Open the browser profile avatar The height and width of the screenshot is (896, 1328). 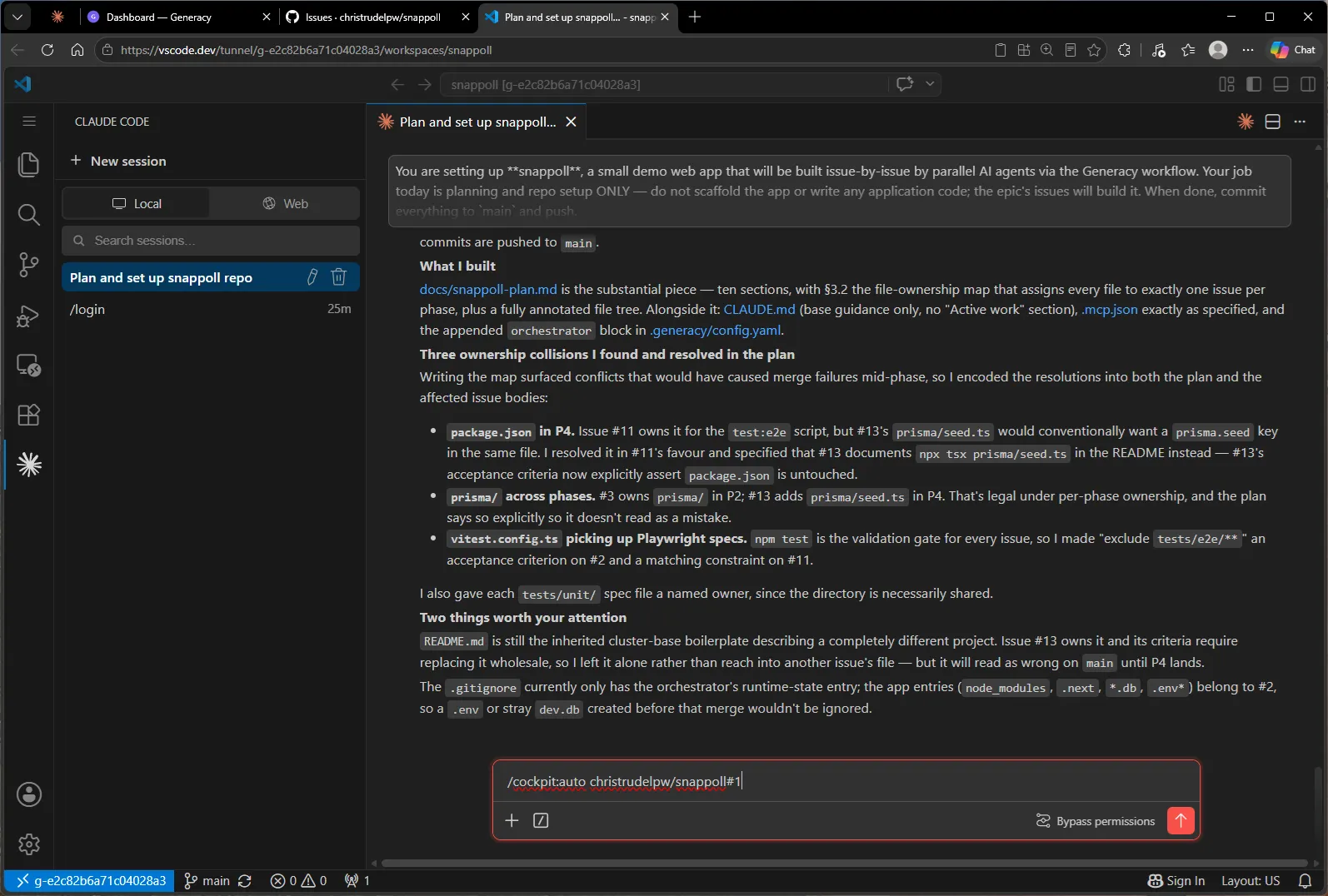tap(1218, 50)
